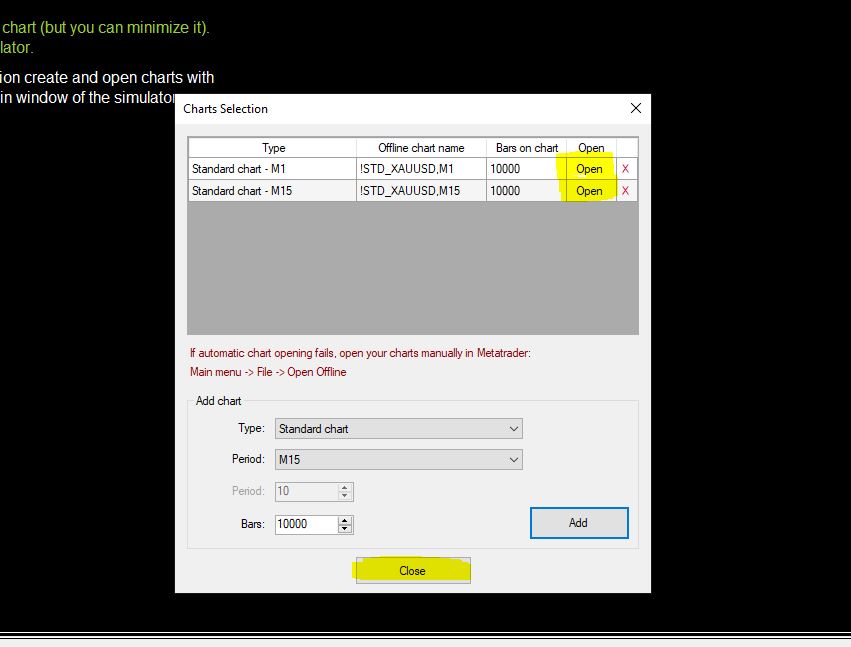851x647 pixels.
Task: Select the Standard chart - M1 cell
Action: pos(272,169)
